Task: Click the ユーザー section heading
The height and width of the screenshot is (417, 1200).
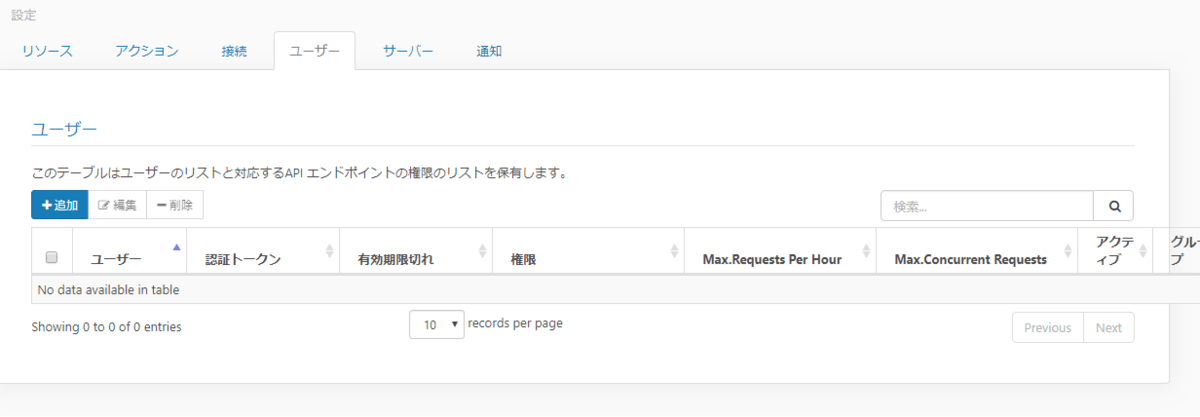Action: [64, 129]
